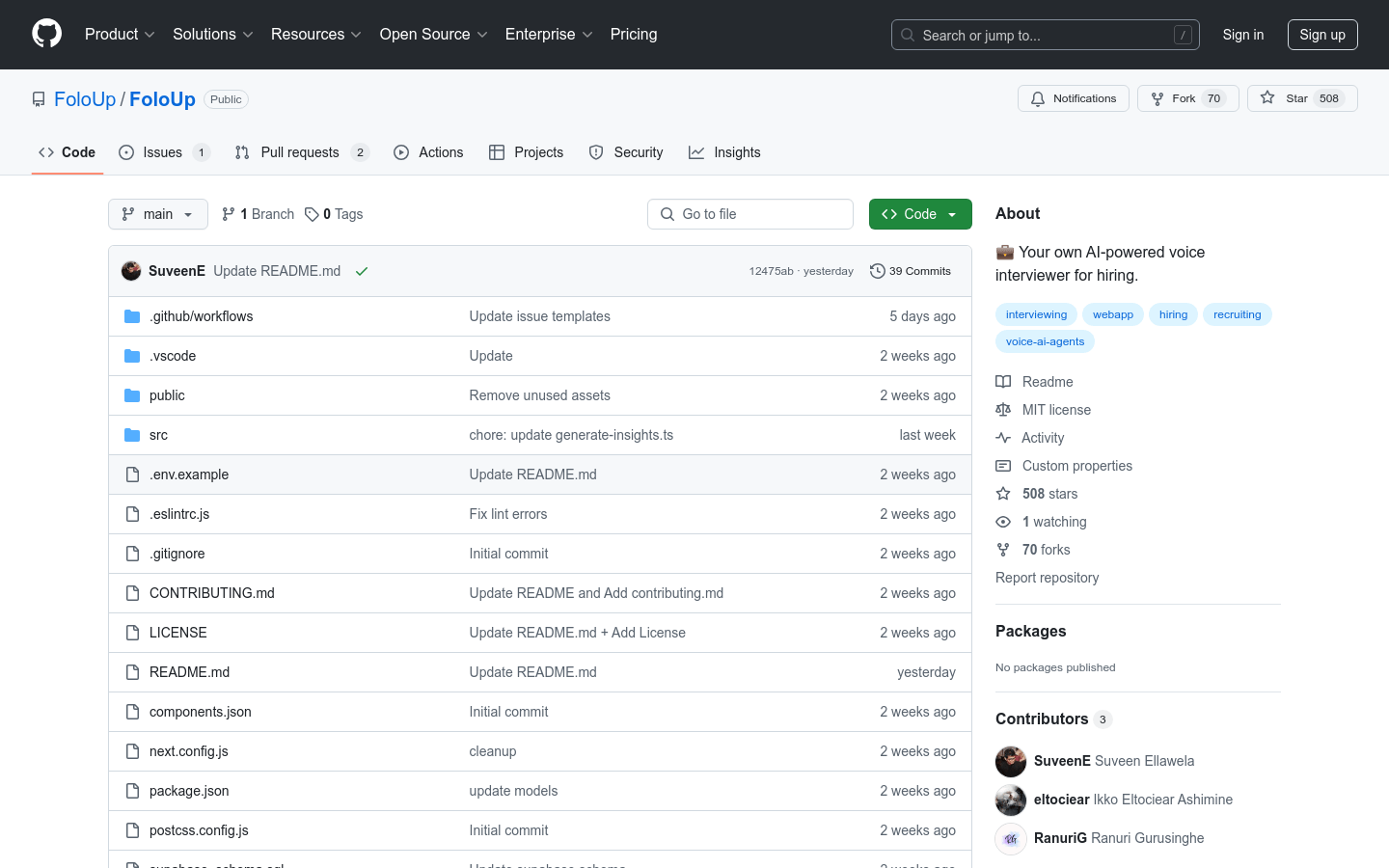This screenshot has width=1389, height=868.
Task: Open commit 'chore: update generate-insights.ts'
Action: (571, 435)
